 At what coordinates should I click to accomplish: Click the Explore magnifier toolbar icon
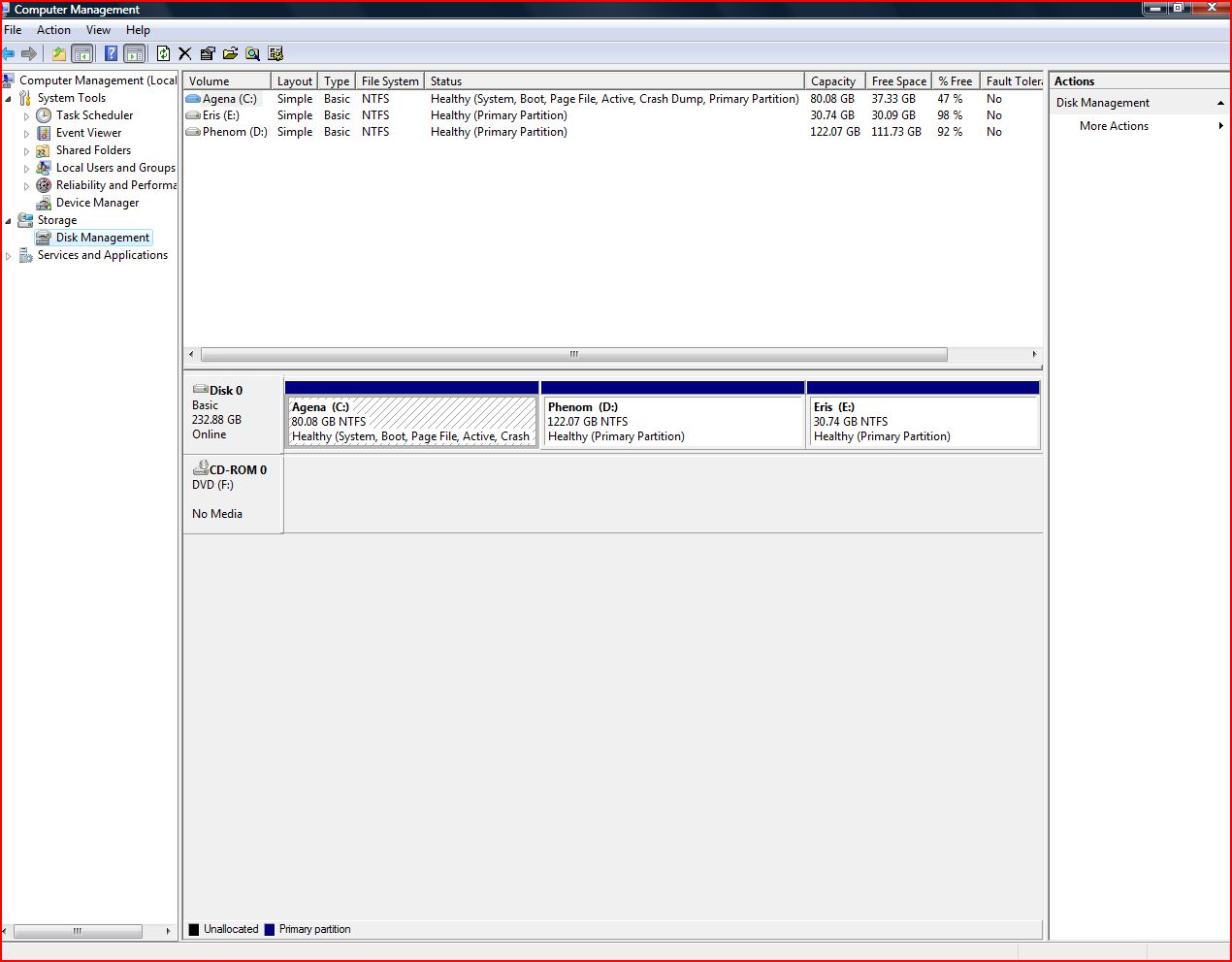(x=253, y=53)
